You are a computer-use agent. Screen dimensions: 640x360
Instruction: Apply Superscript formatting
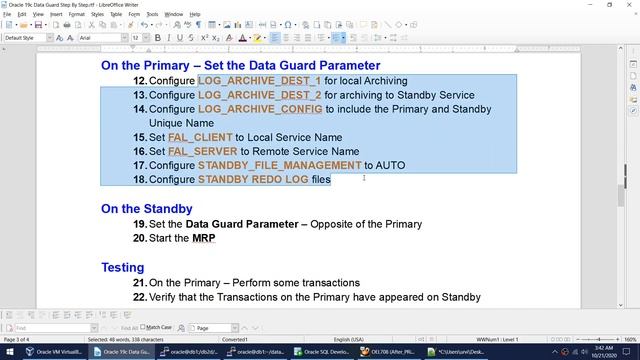(204, 38)
